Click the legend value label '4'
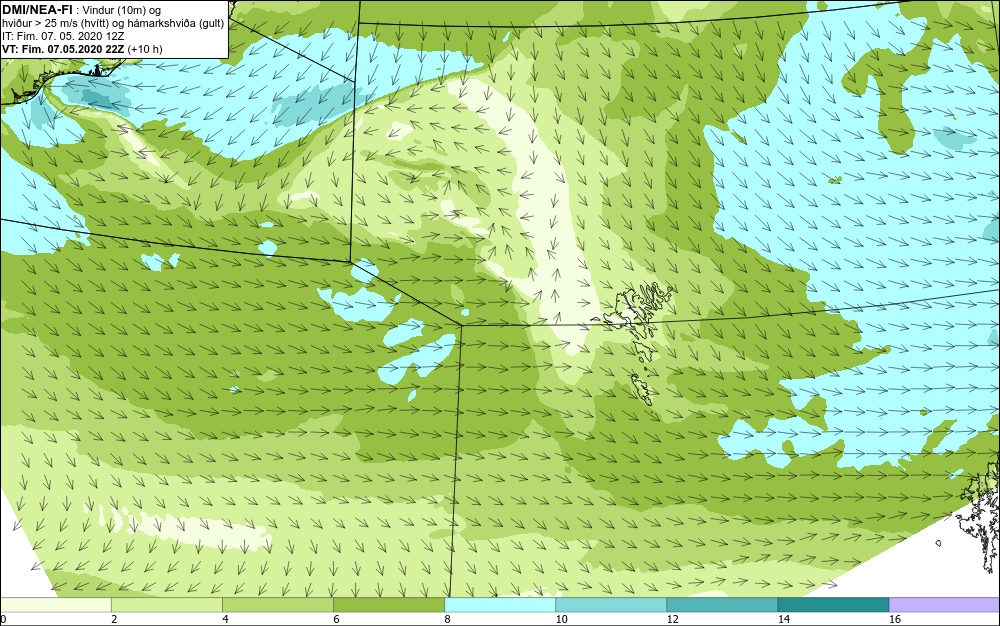The width and height of the screenshot is (1000, 626). tap(225, 619)
